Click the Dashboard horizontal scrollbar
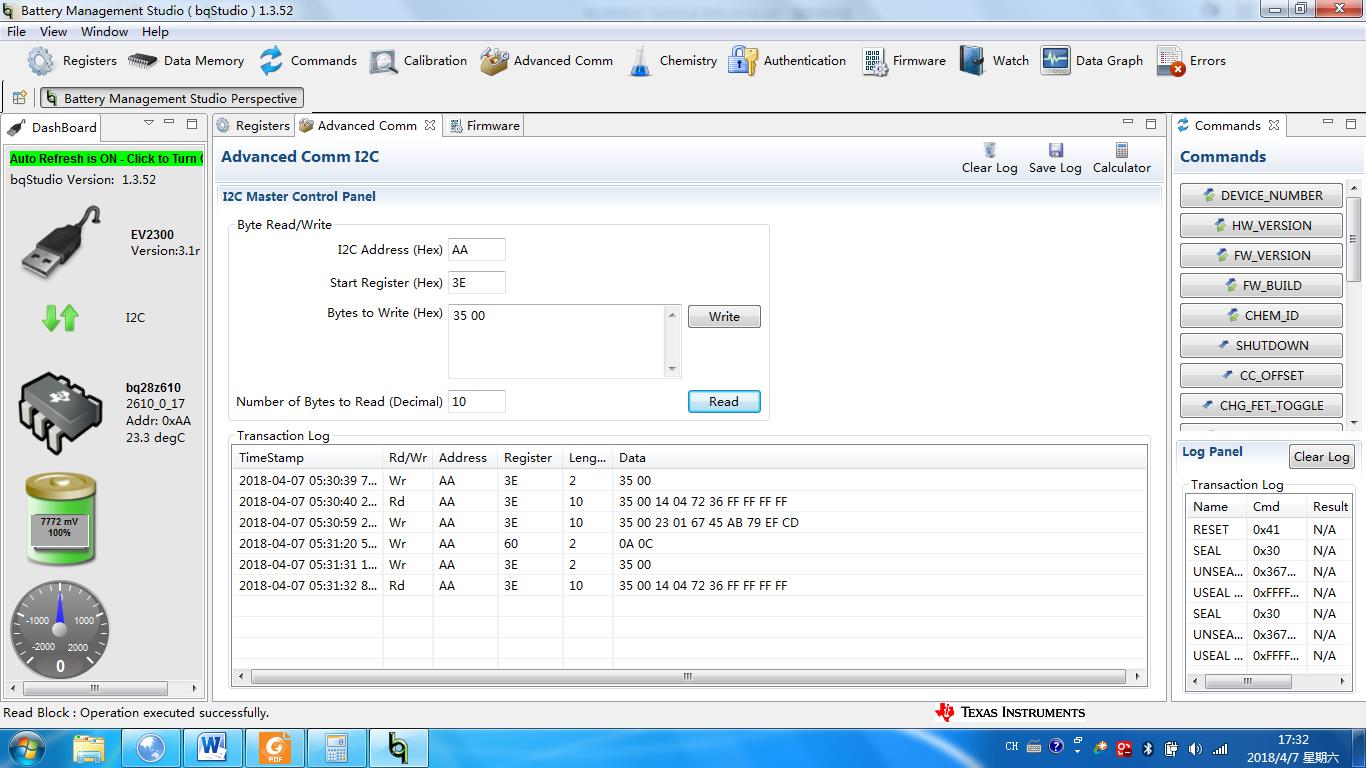The height and width of the screenshot is (768, 1366). (96, 688)
